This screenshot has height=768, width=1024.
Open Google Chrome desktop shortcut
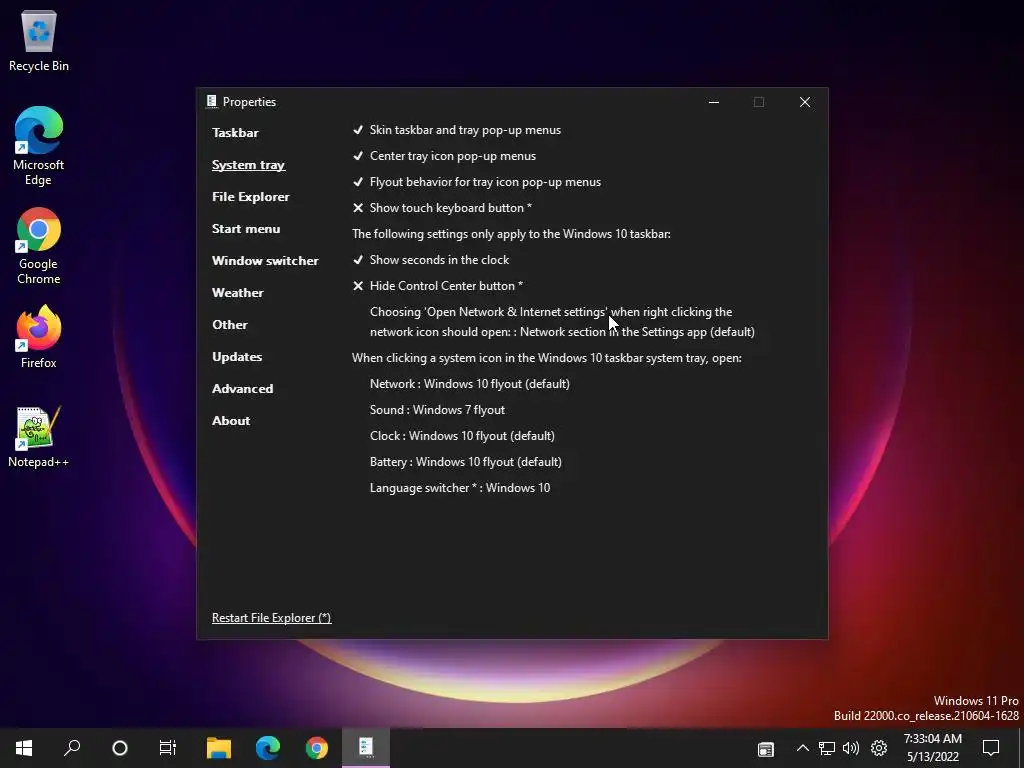[x=39, y=246]
